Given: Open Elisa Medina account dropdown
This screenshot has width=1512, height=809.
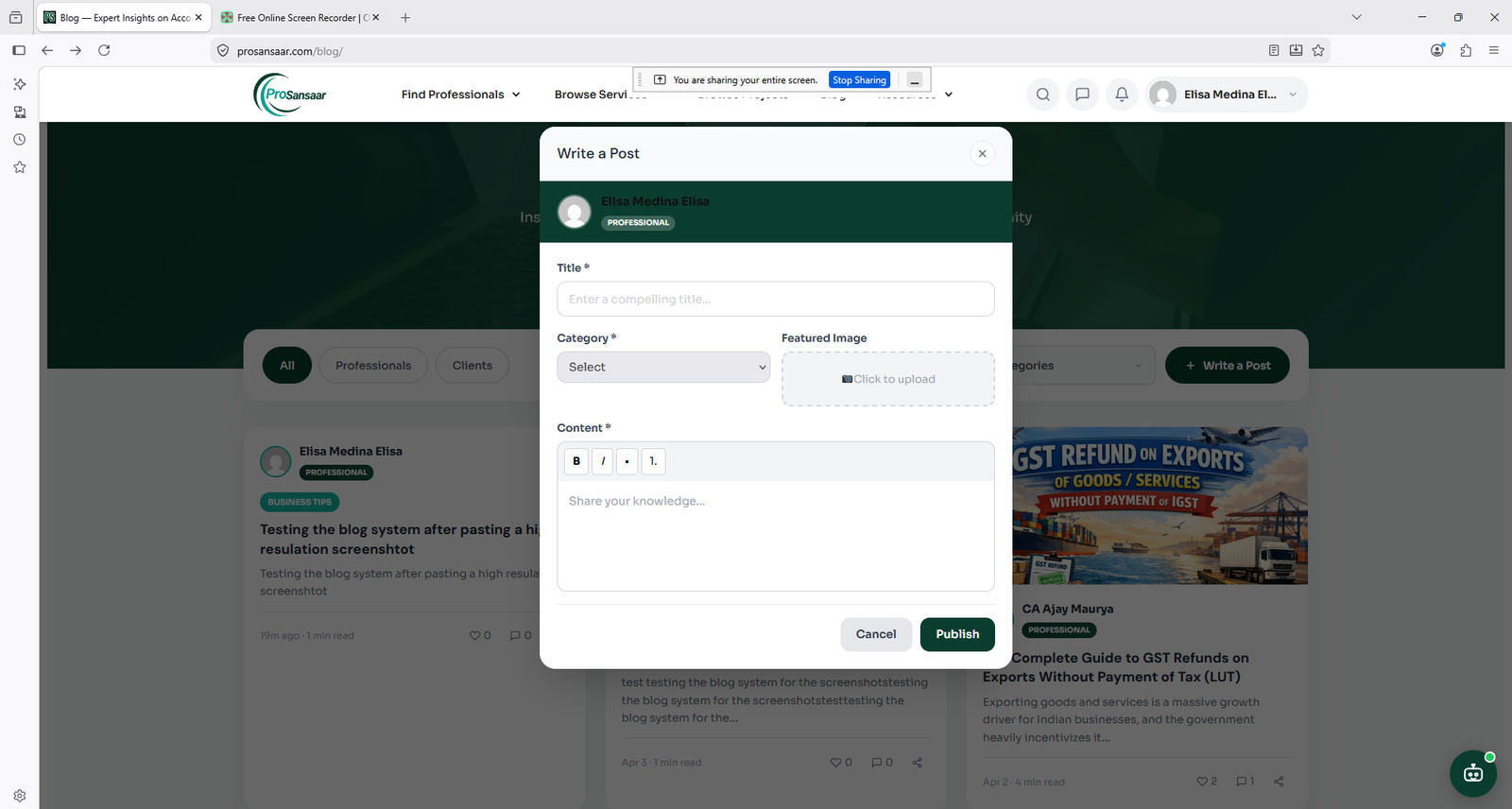Looking at the screenshot, I should pos(1227,95).
